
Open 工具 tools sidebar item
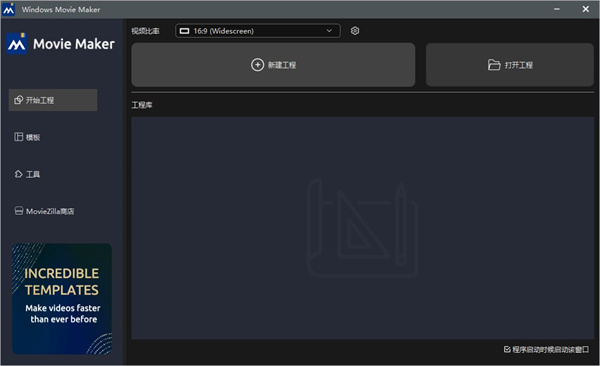click(27, 174)
